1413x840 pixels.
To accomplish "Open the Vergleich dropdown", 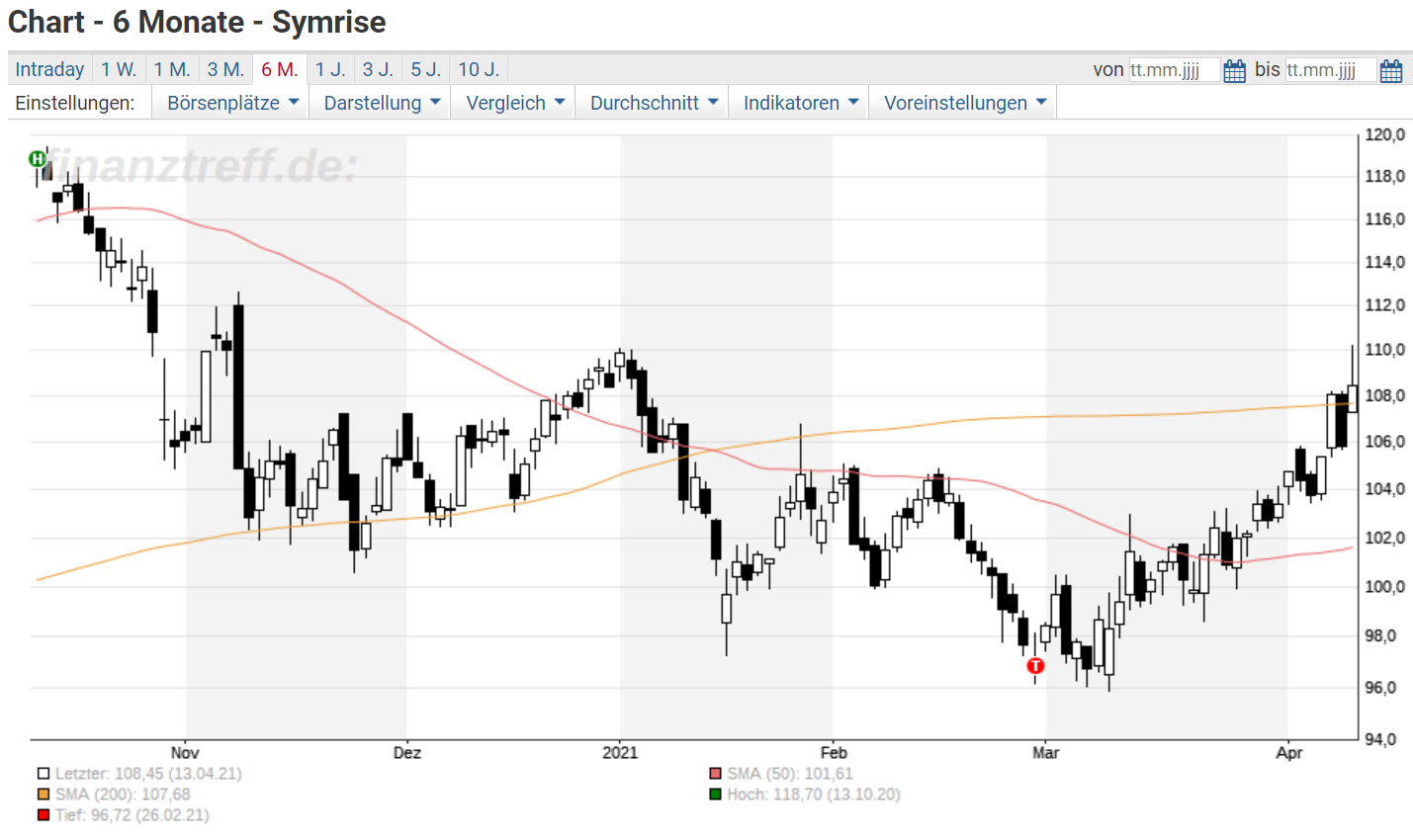I will (513, 103).
